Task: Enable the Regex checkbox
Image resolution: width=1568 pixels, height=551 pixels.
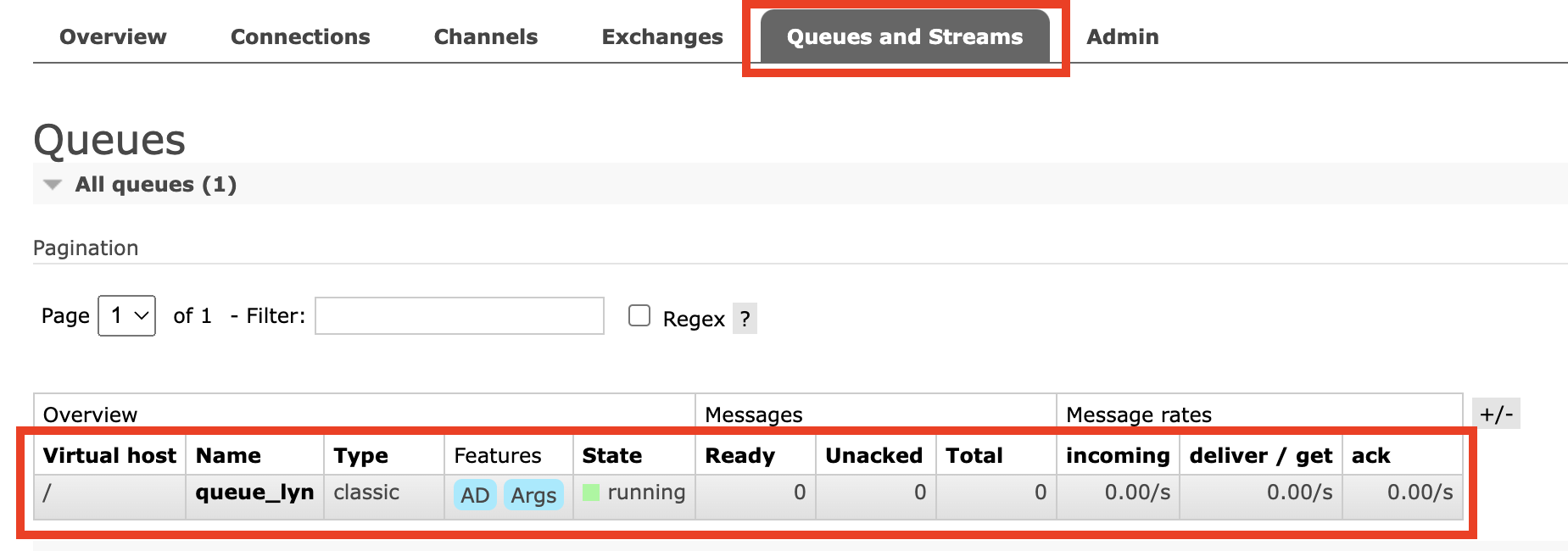Action: tap(639, 315)
